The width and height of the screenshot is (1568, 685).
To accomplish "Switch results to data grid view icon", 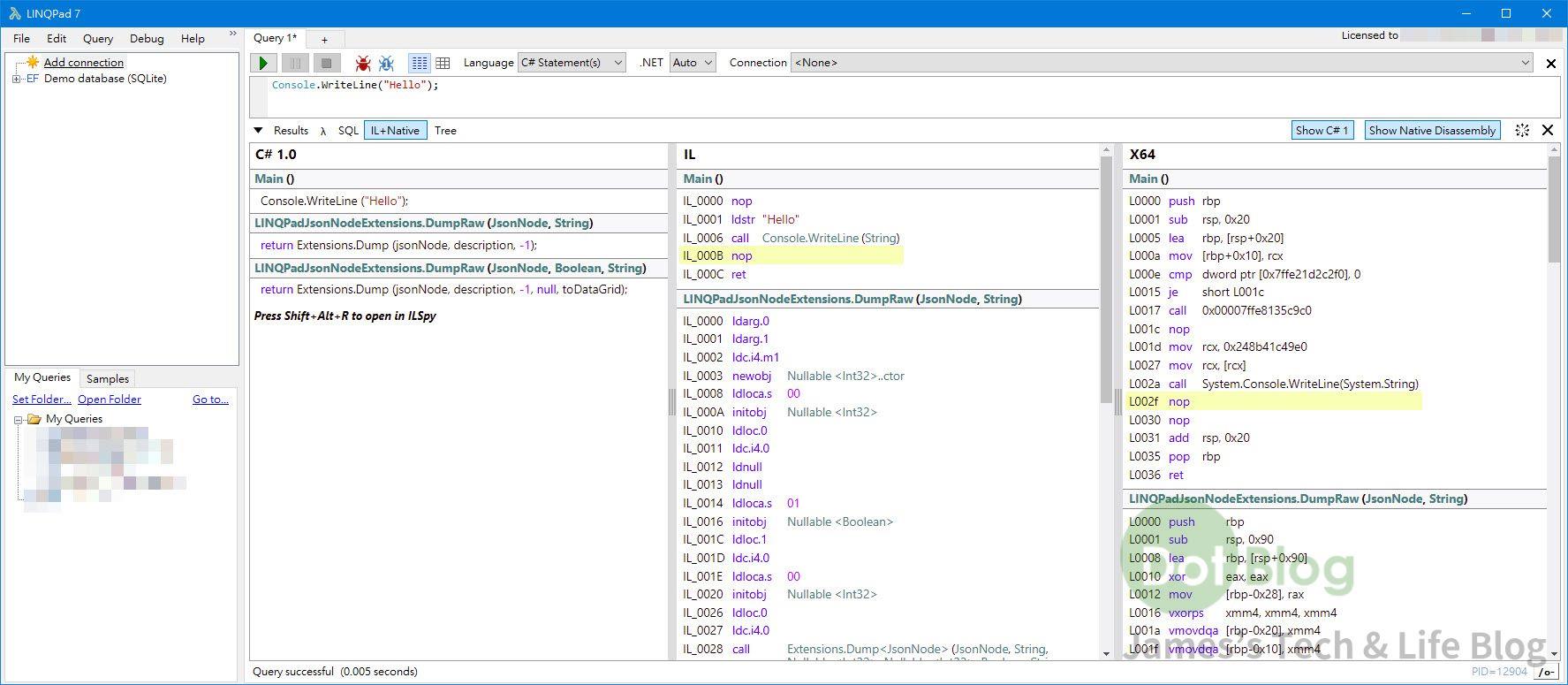I will pos(443,63).
